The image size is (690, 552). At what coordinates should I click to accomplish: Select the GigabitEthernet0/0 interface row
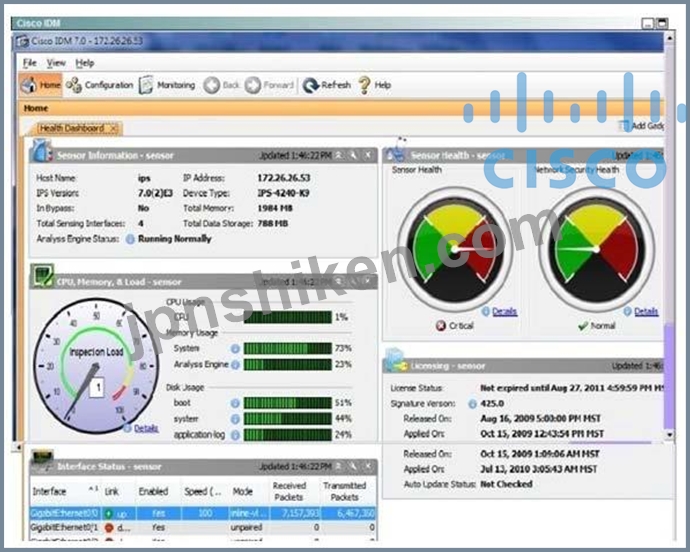[203, 513]
